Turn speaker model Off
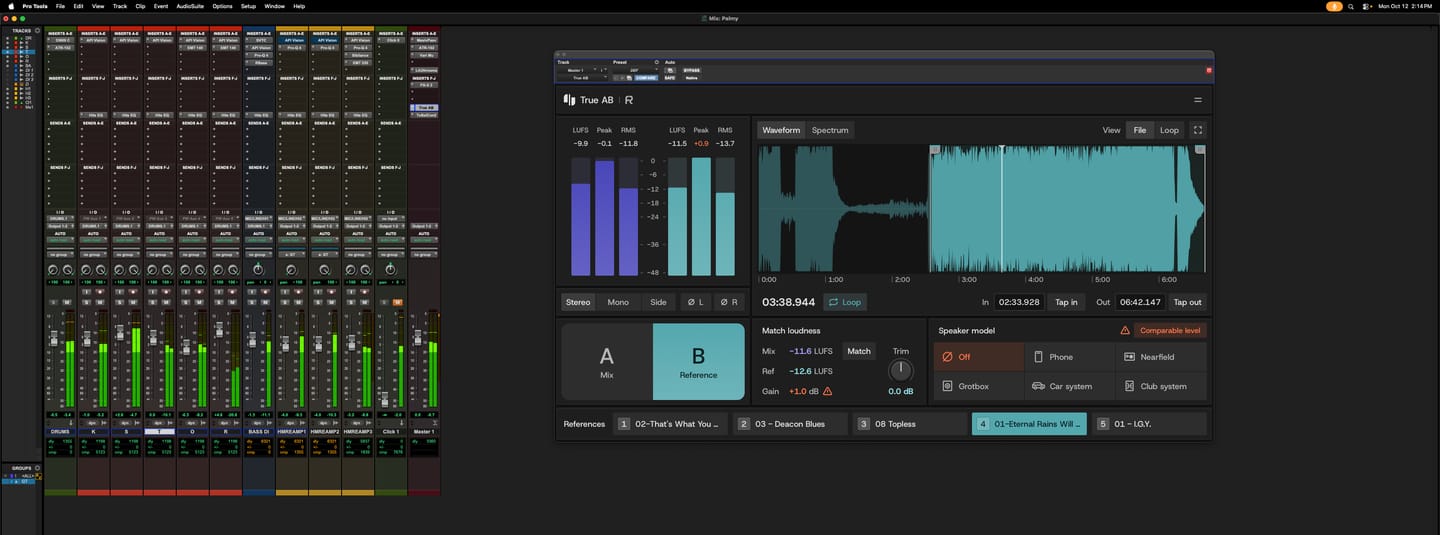 979,357
